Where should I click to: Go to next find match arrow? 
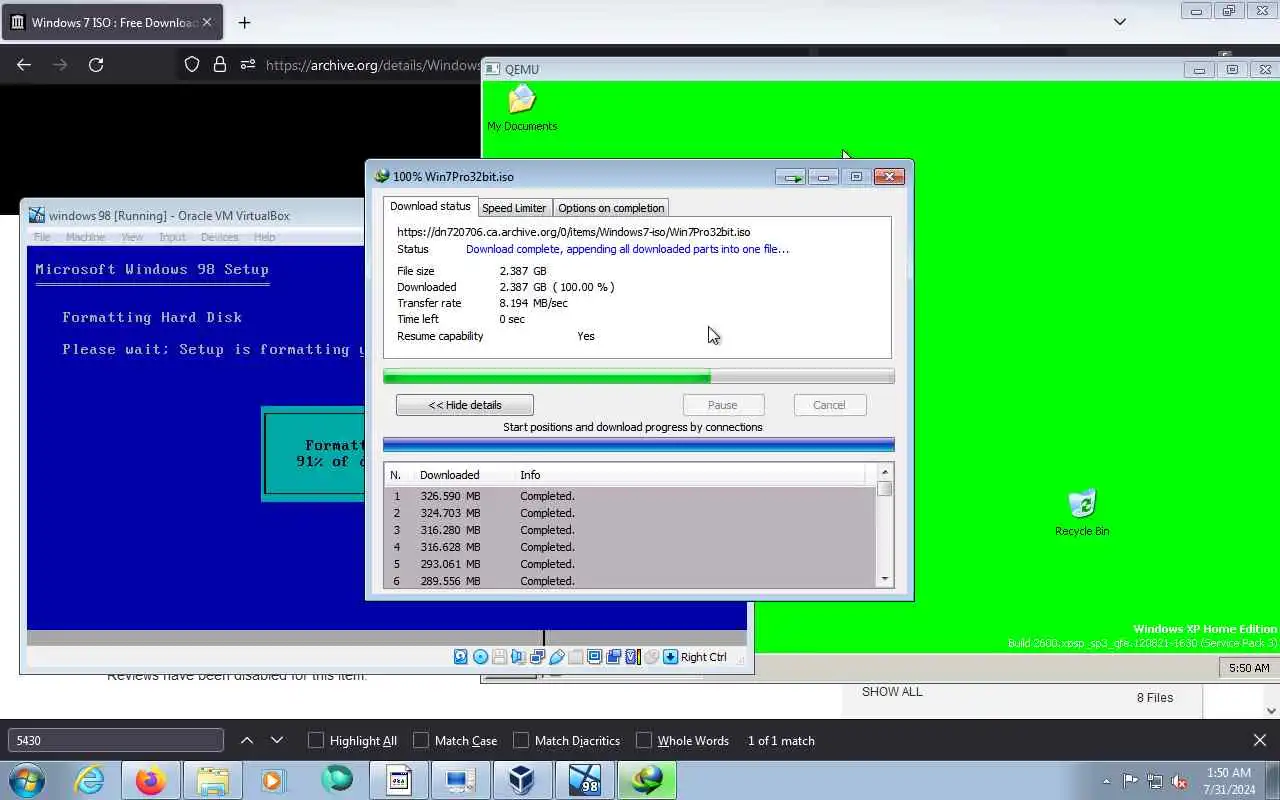click(277, 740)
